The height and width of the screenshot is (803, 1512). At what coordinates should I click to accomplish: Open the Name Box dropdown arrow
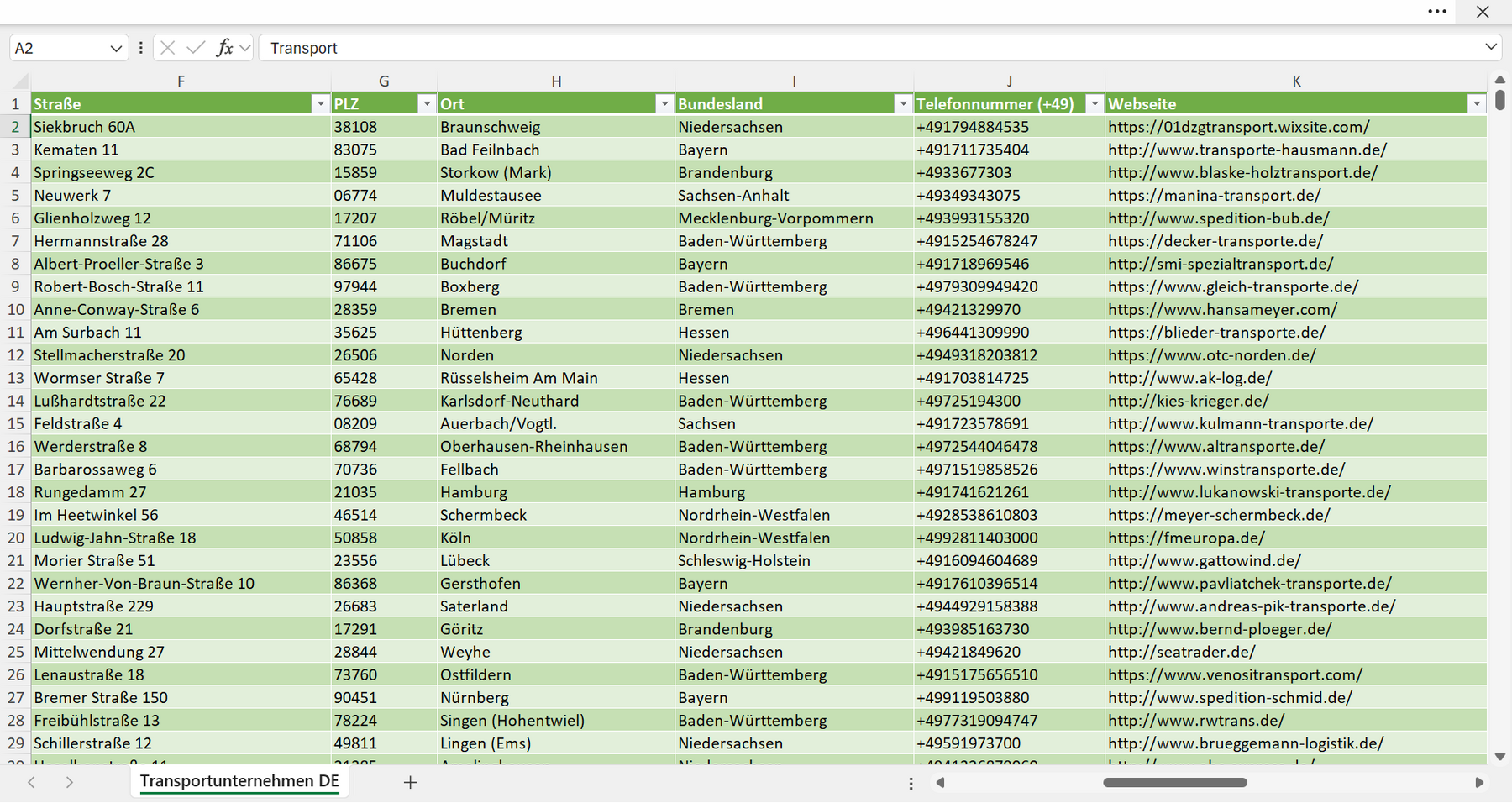coord(116,49)
